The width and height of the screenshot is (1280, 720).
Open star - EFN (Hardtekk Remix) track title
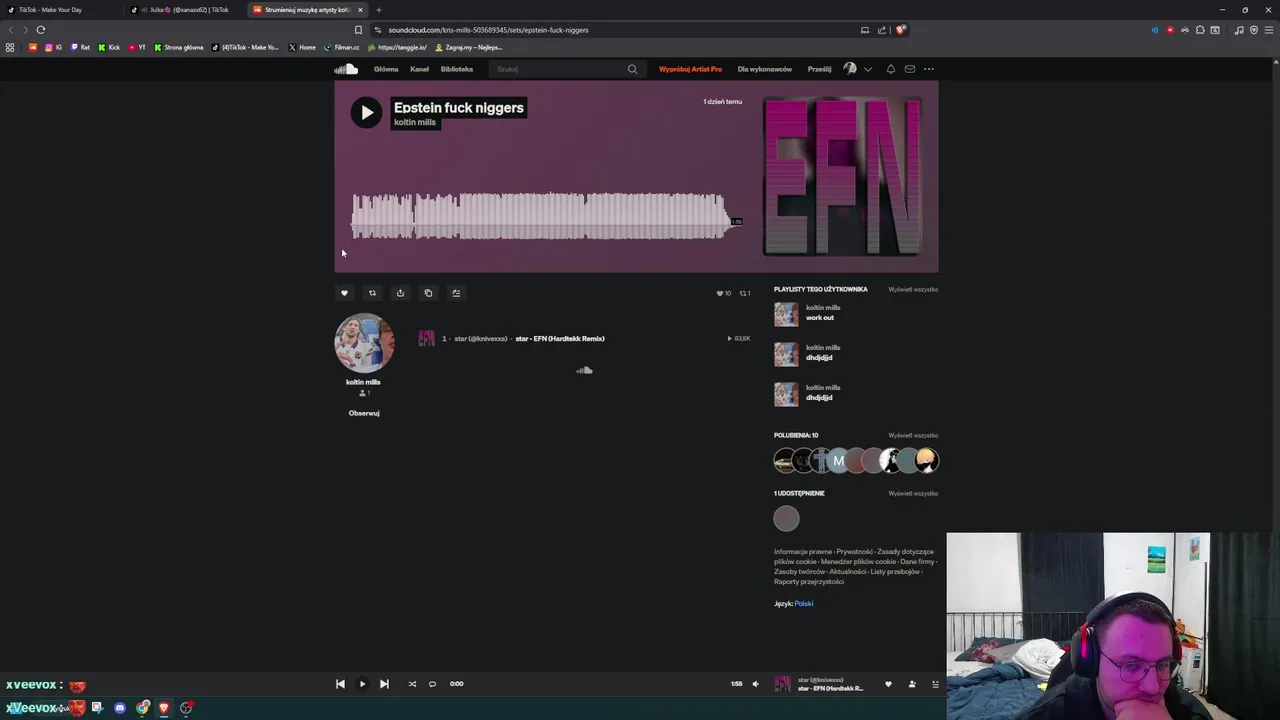tap(560, 339)
